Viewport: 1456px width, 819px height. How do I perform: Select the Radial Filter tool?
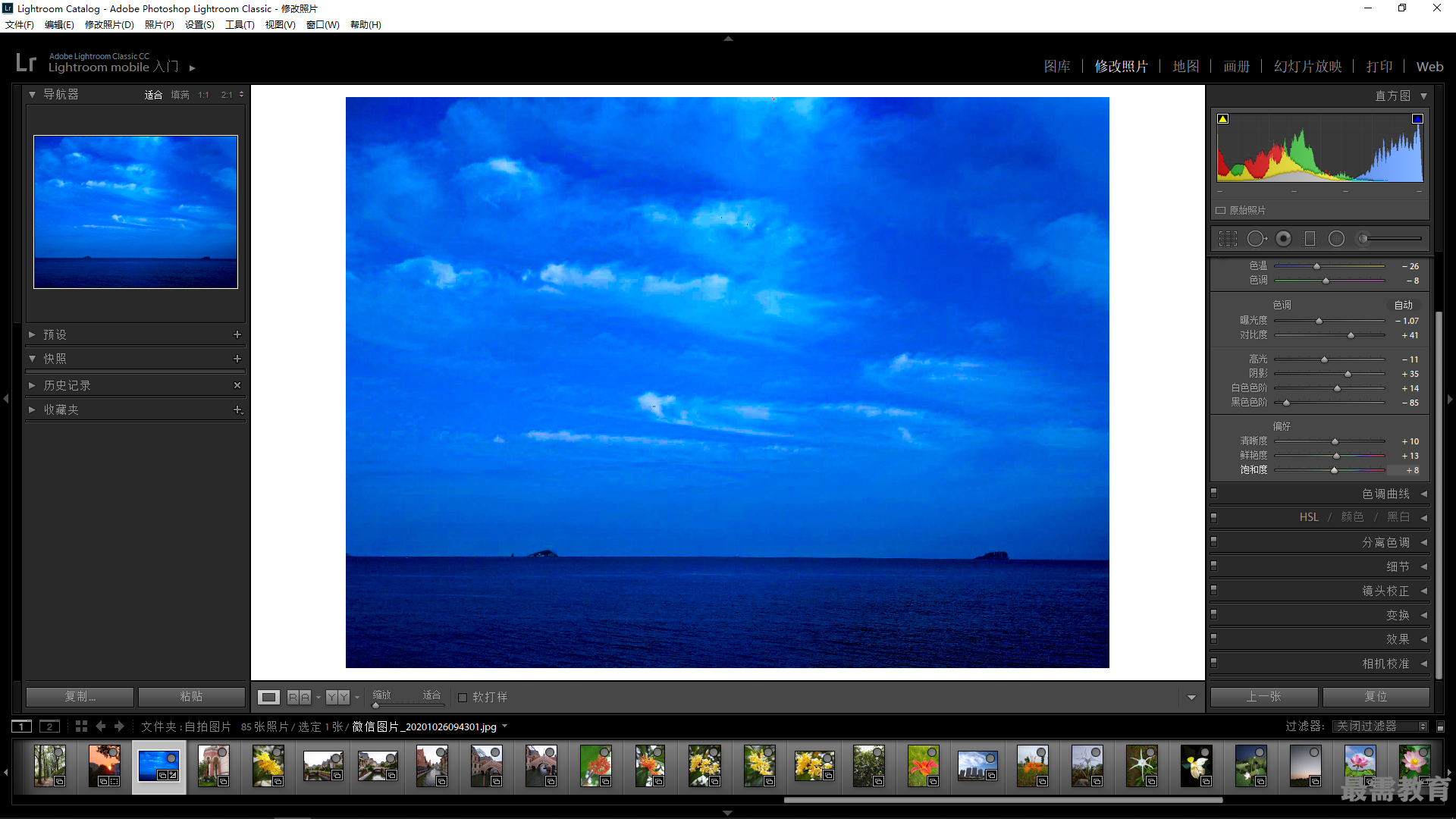pyautogui.click(x=1336, y=239)
